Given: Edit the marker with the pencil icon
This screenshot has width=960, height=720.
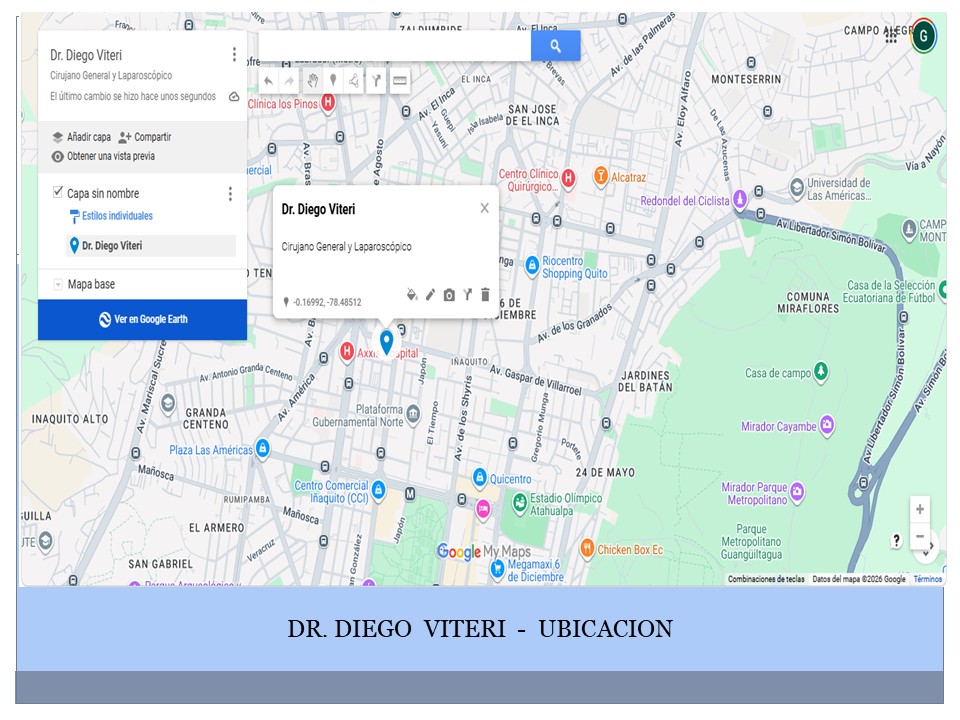Looking at the screenshot, I should click(430, 295).
